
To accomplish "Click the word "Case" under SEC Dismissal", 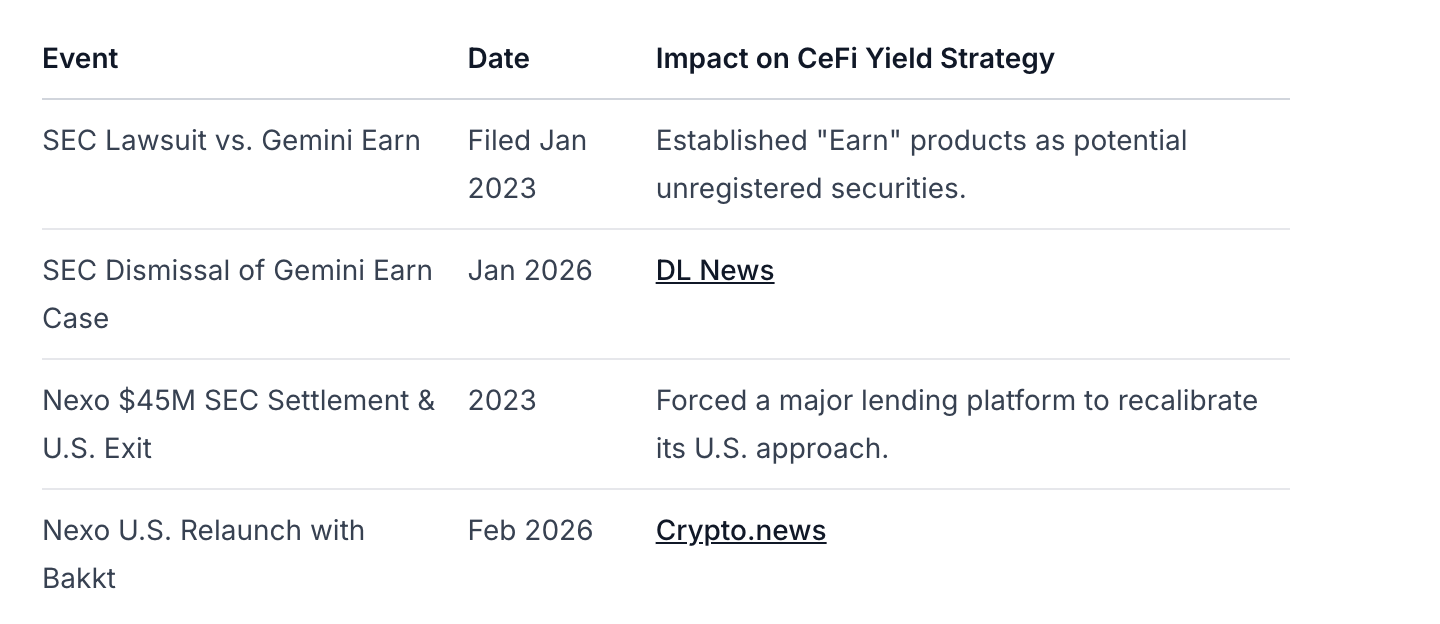I will [75, 319].
